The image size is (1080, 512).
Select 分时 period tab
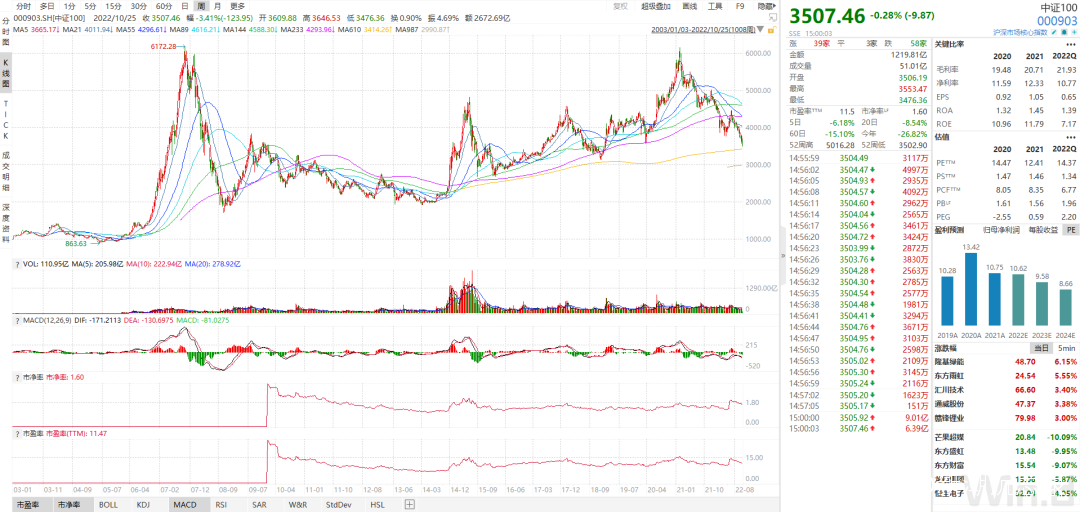click(x=24, y=6)
